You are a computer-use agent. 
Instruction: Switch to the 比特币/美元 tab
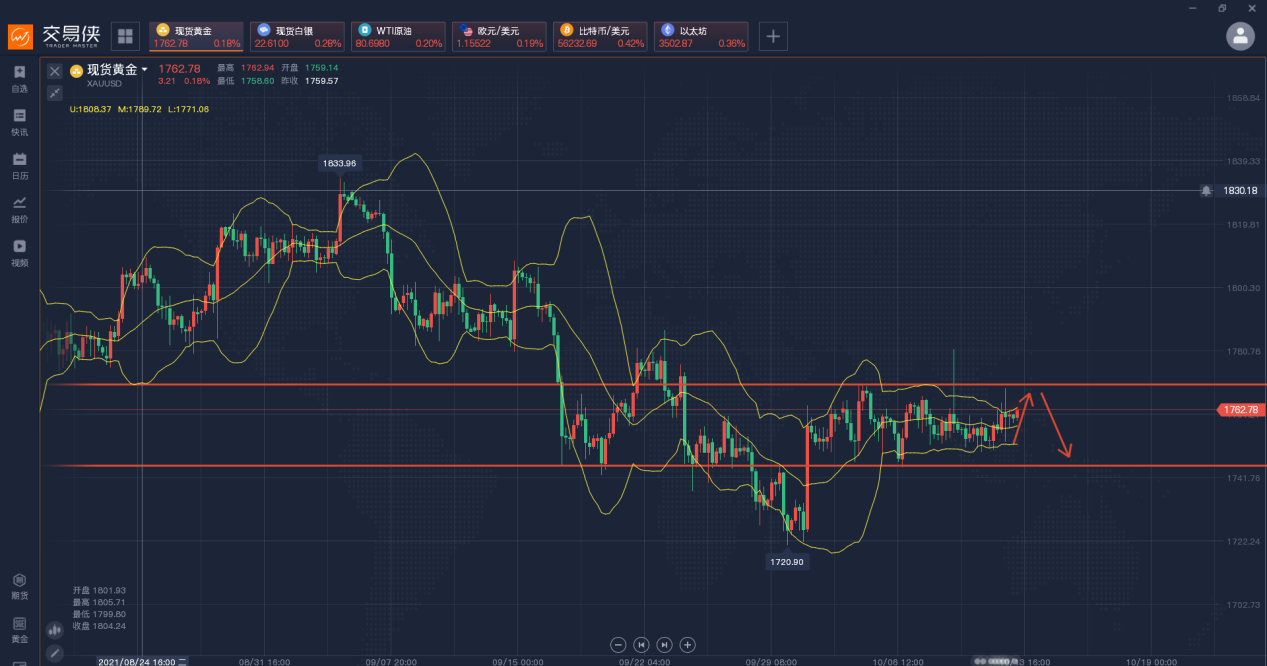point(601,37)
